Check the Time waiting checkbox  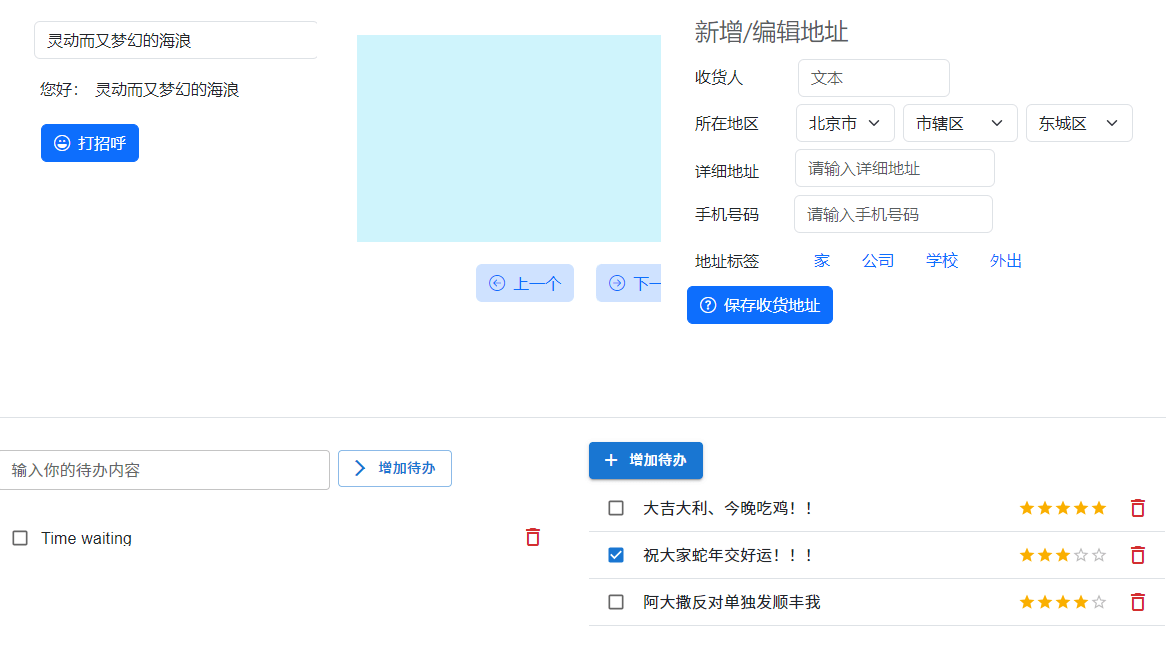coord(19,538)
